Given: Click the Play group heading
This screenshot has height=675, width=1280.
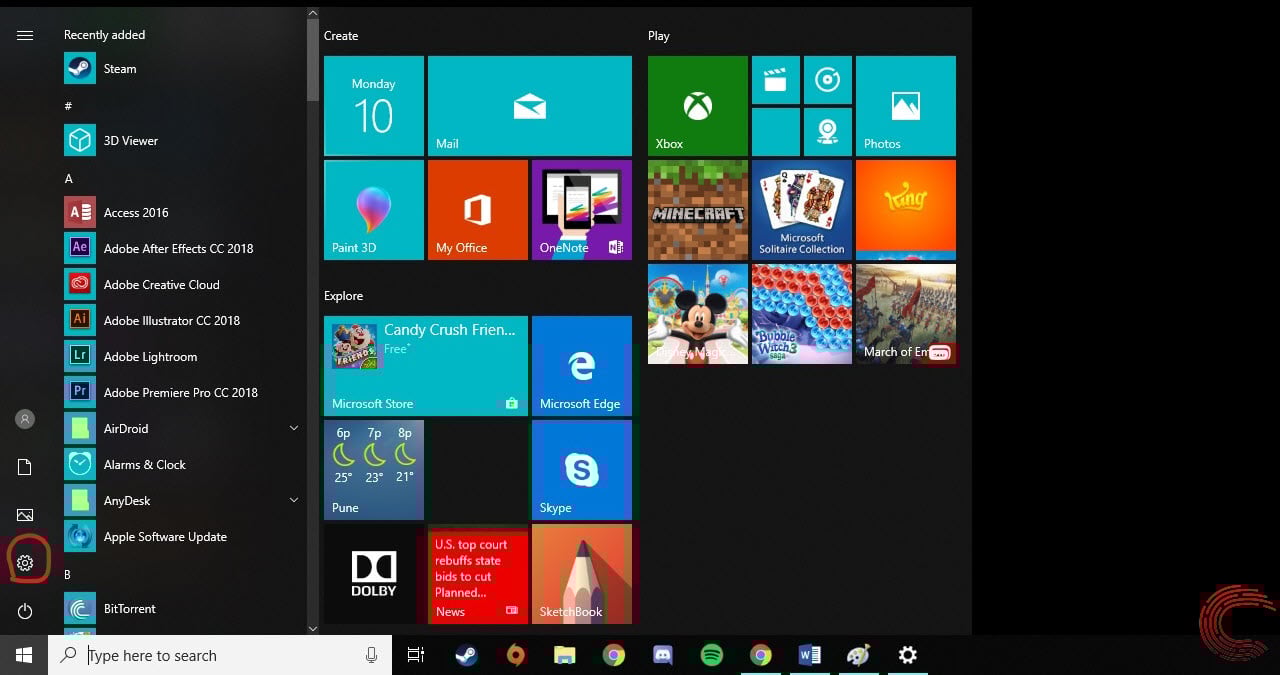Looking at the screenshot, I should click(659, 36).
